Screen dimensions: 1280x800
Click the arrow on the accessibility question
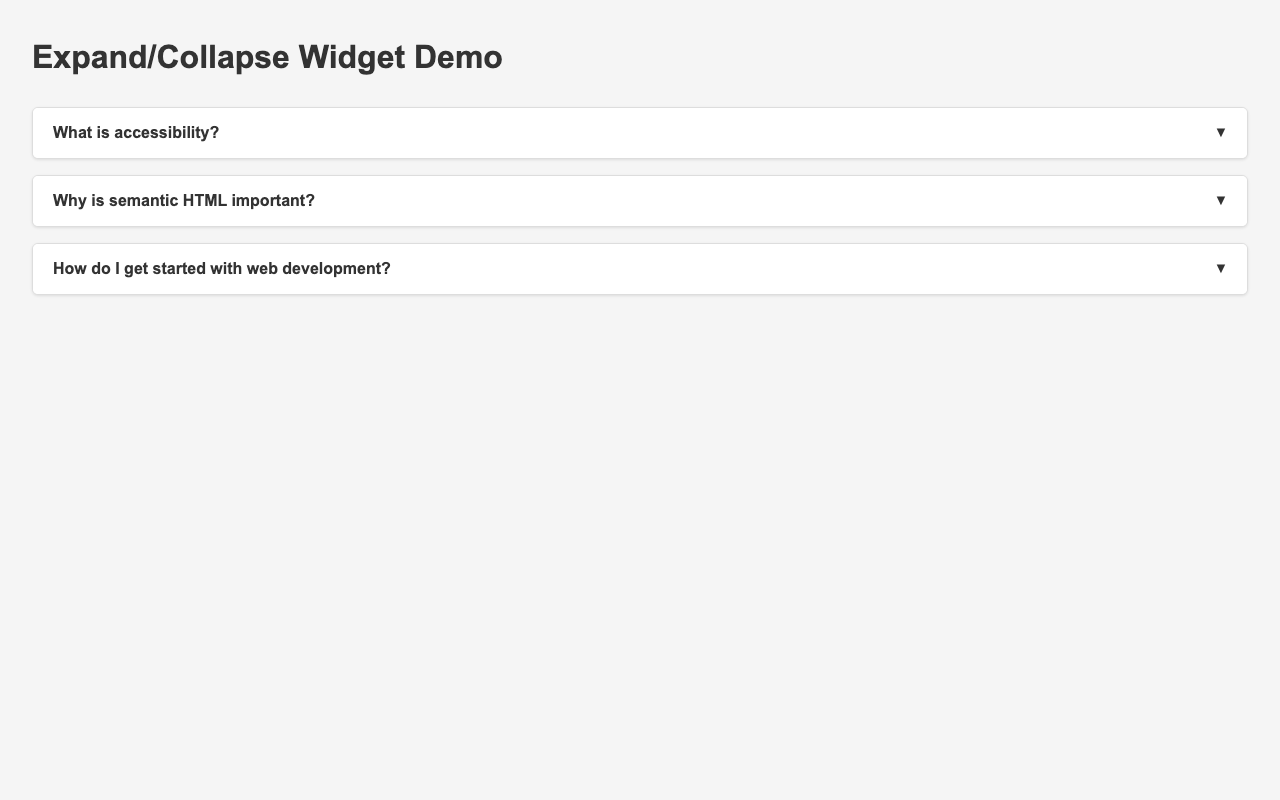tap(1220, 131)
